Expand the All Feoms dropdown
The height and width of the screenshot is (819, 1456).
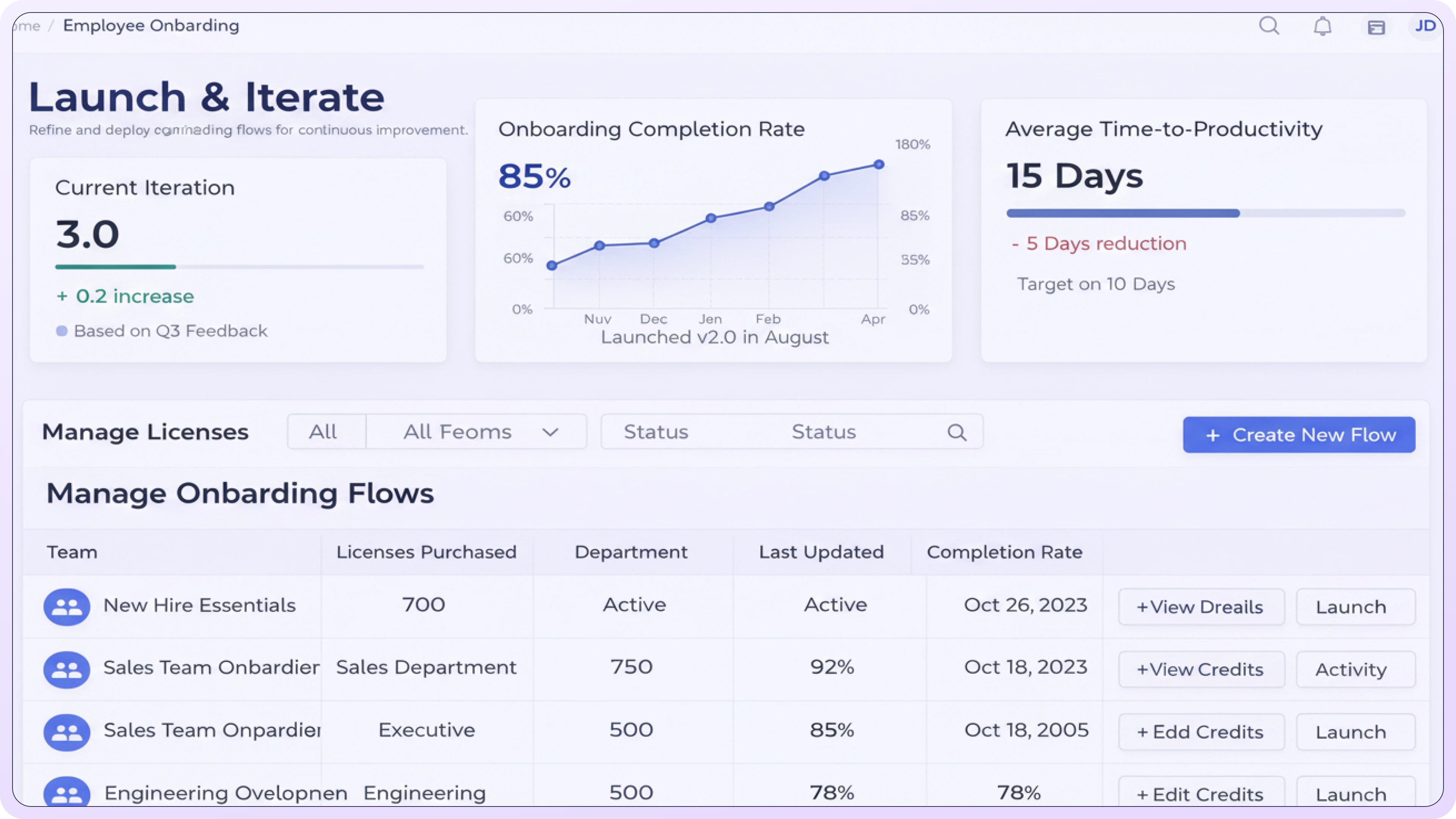tap(478, 431)
